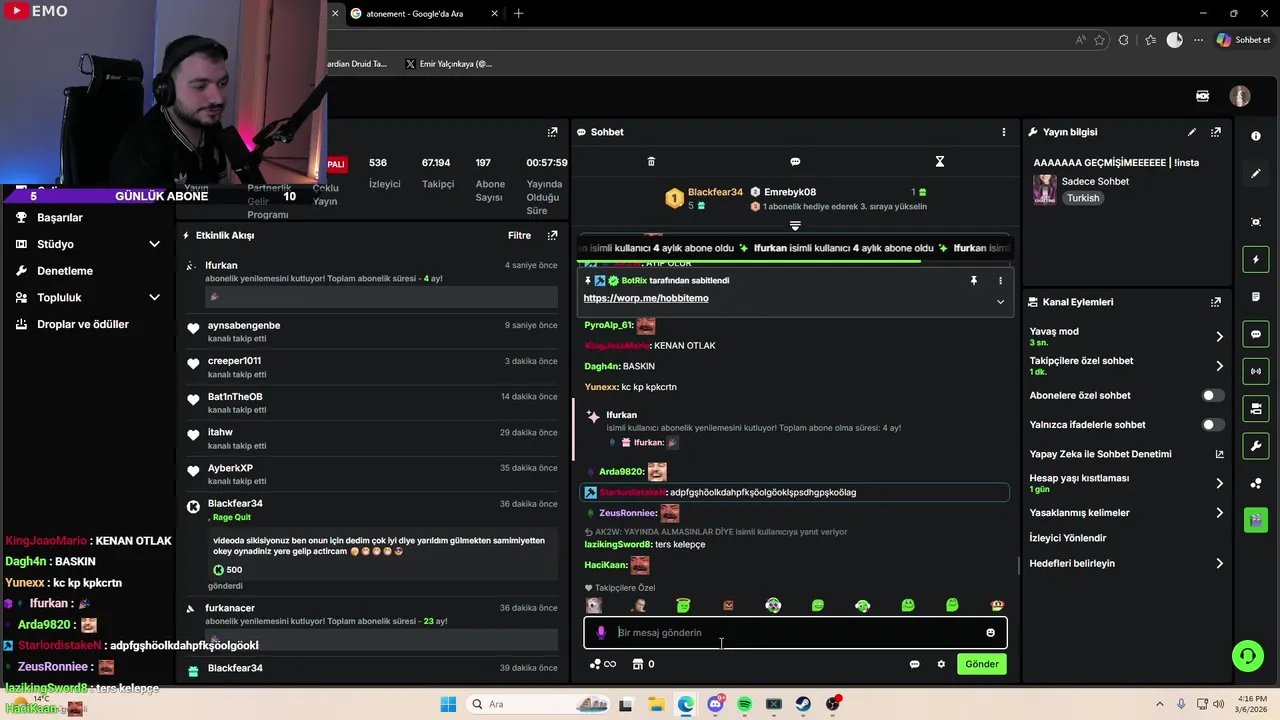Click the screen capture icon in right sidebar
The height and width of the screenshot is (720, 1280).
tap(1256, 222)
